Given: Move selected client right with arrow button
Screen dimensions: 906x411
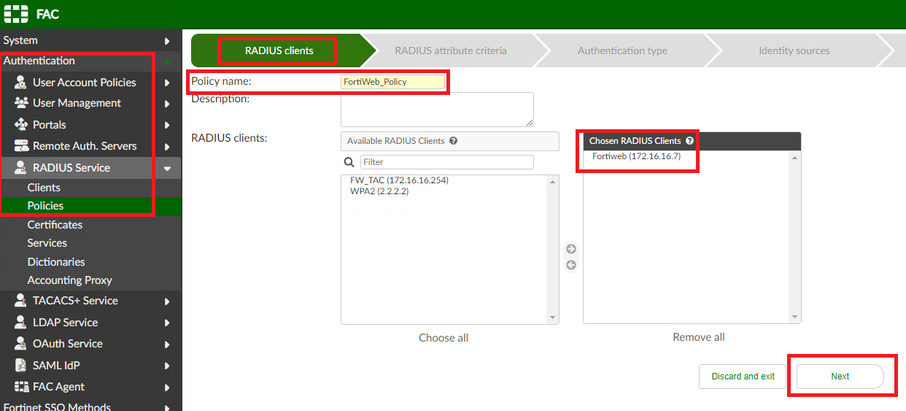Looking at the screenshot, I should click(571, 249).
